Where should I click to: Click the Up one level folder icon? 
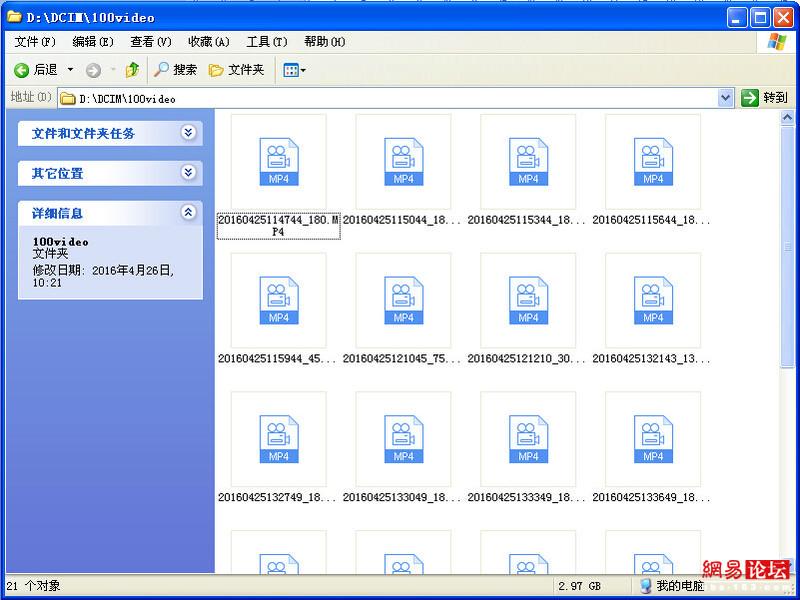click(133, 70)
